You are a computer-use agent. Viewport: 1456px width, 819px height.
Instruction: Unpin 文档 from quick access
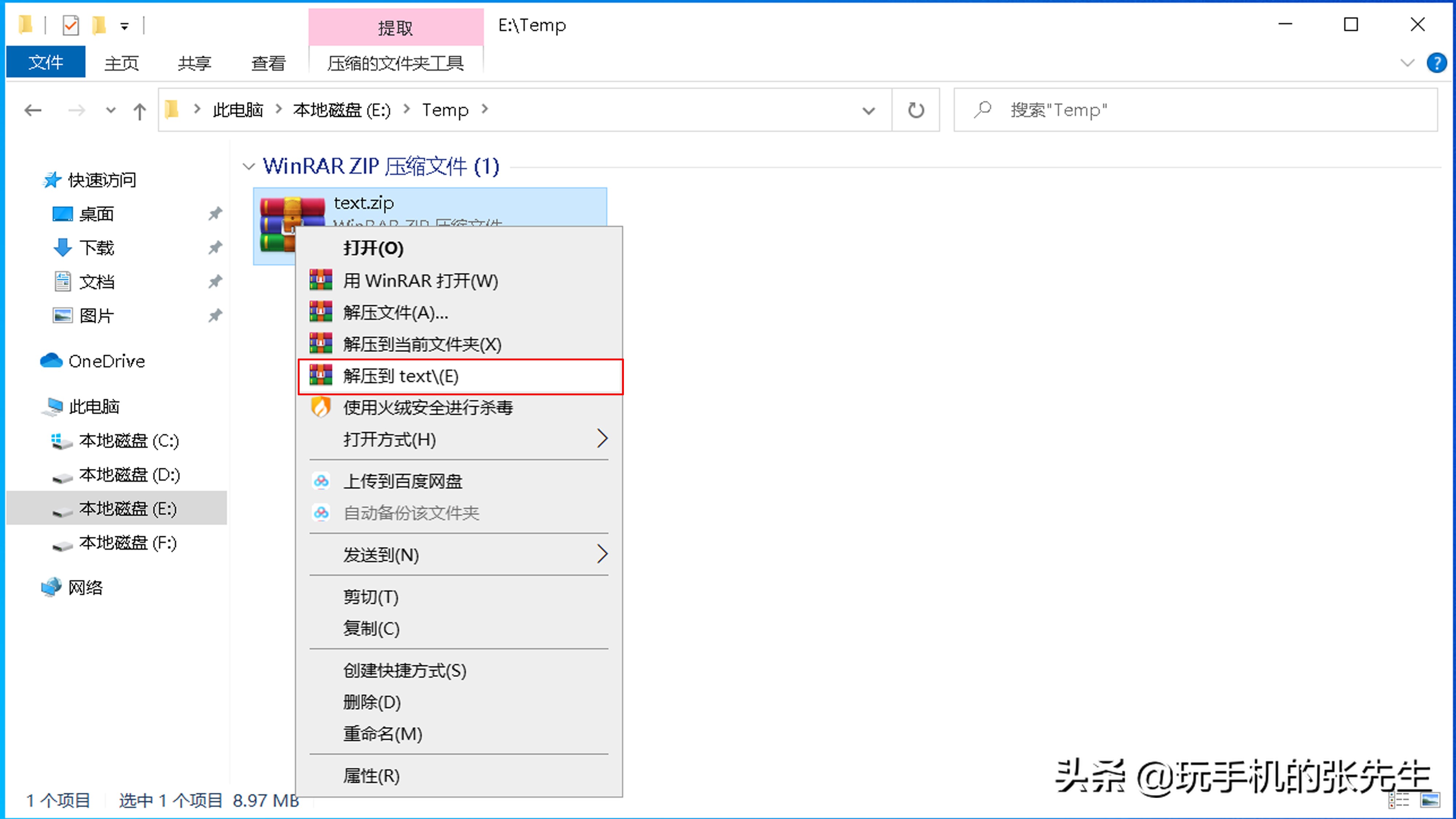215,281
